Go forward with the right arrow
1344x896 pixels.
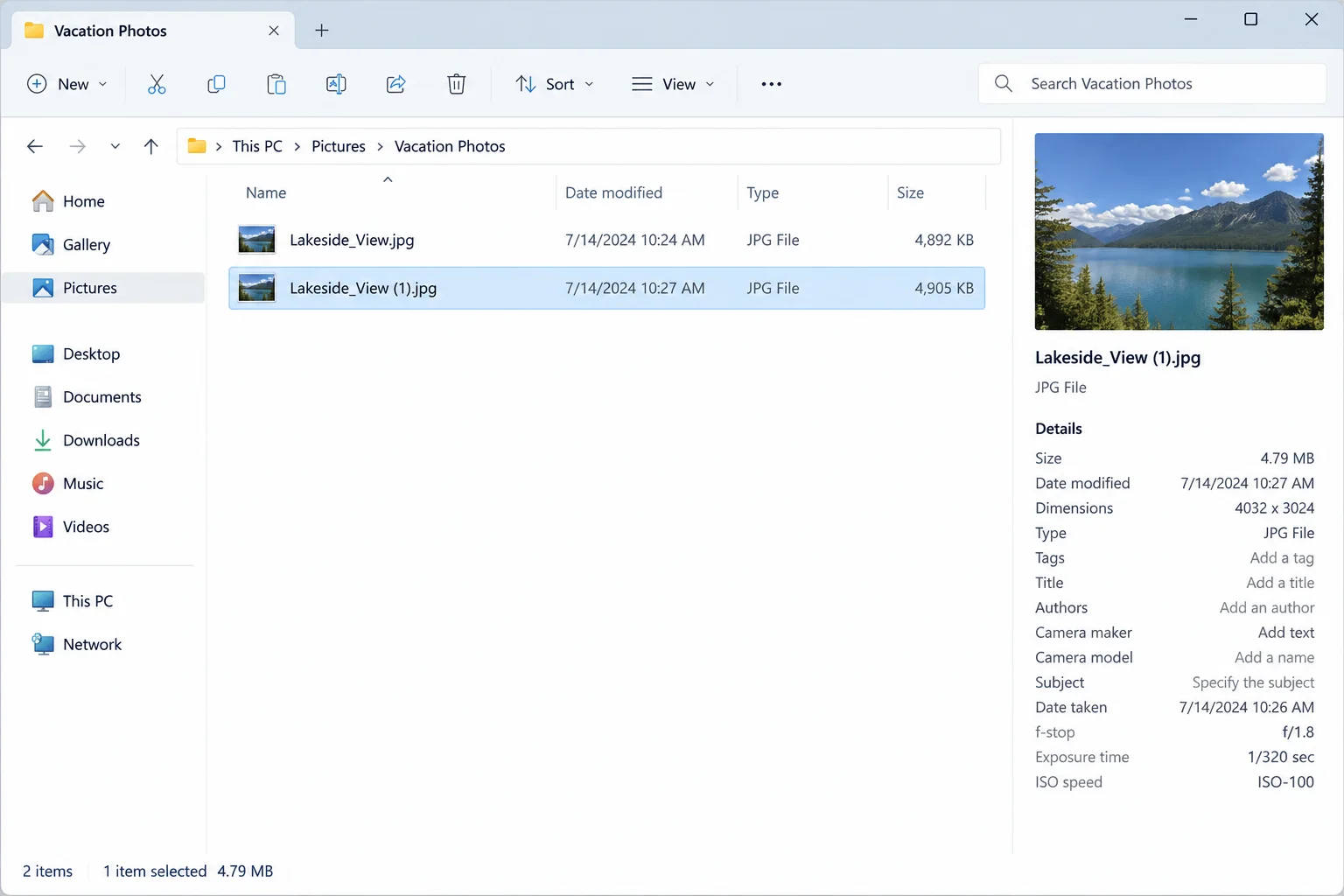(x=78, y=146)
